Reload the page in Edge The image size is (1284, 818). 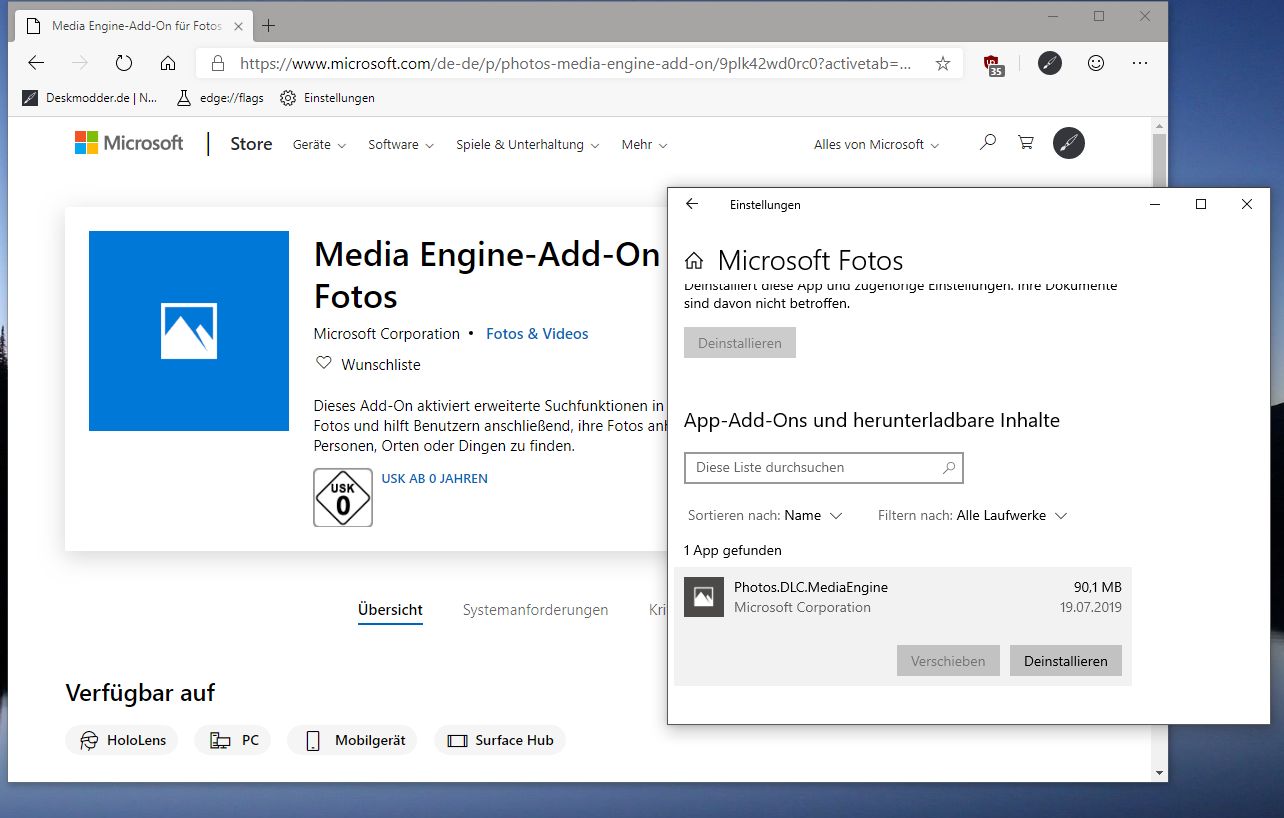(x=124, y=63)
